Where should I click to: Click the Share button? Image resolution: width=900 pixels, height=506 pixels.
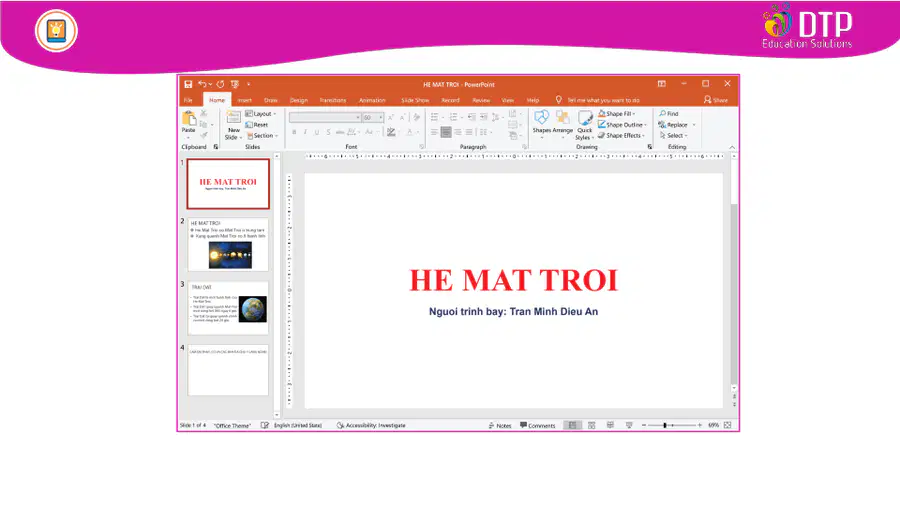716,100
